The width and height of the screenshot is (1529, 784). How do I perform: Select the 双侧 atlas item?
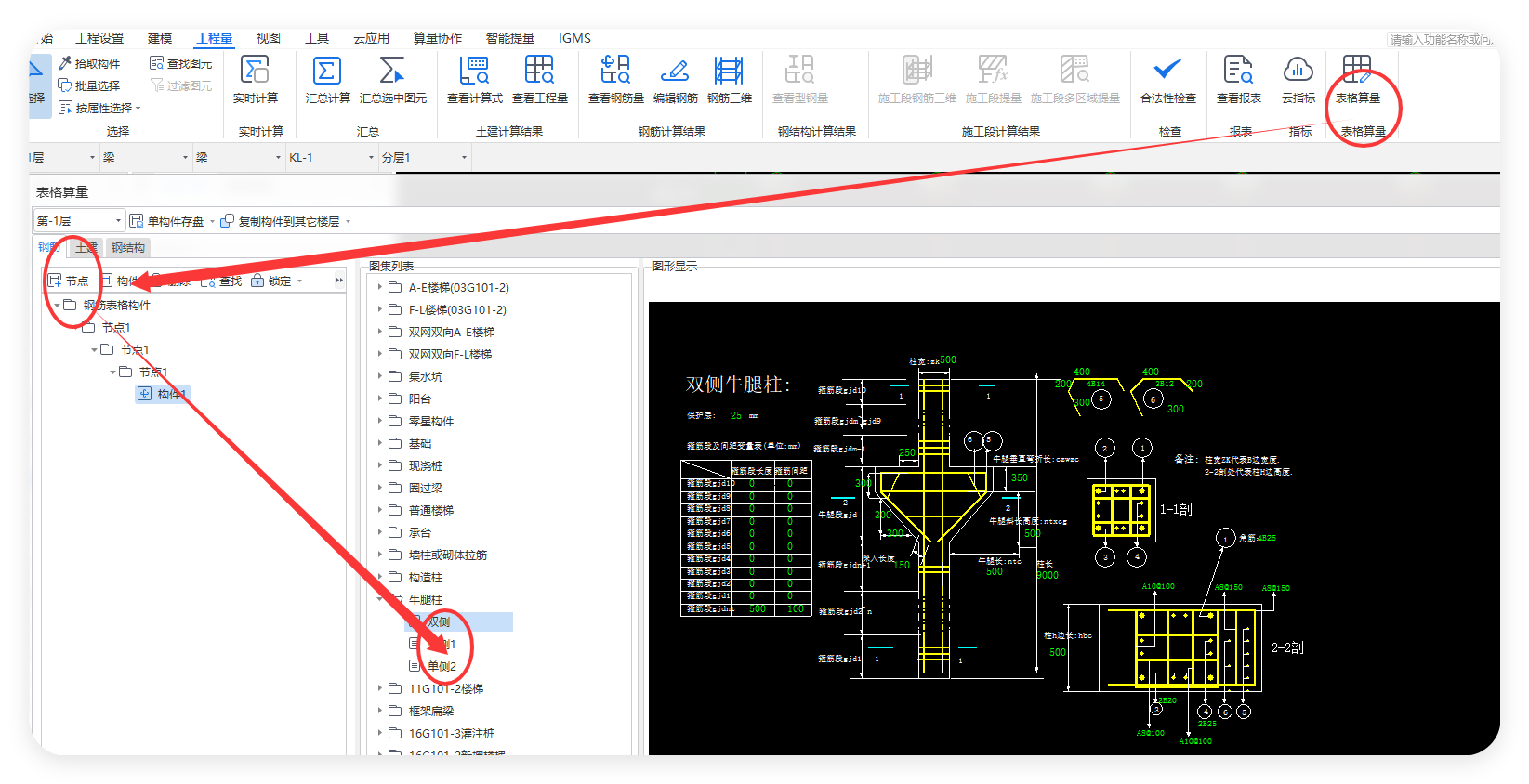[459, 621]
